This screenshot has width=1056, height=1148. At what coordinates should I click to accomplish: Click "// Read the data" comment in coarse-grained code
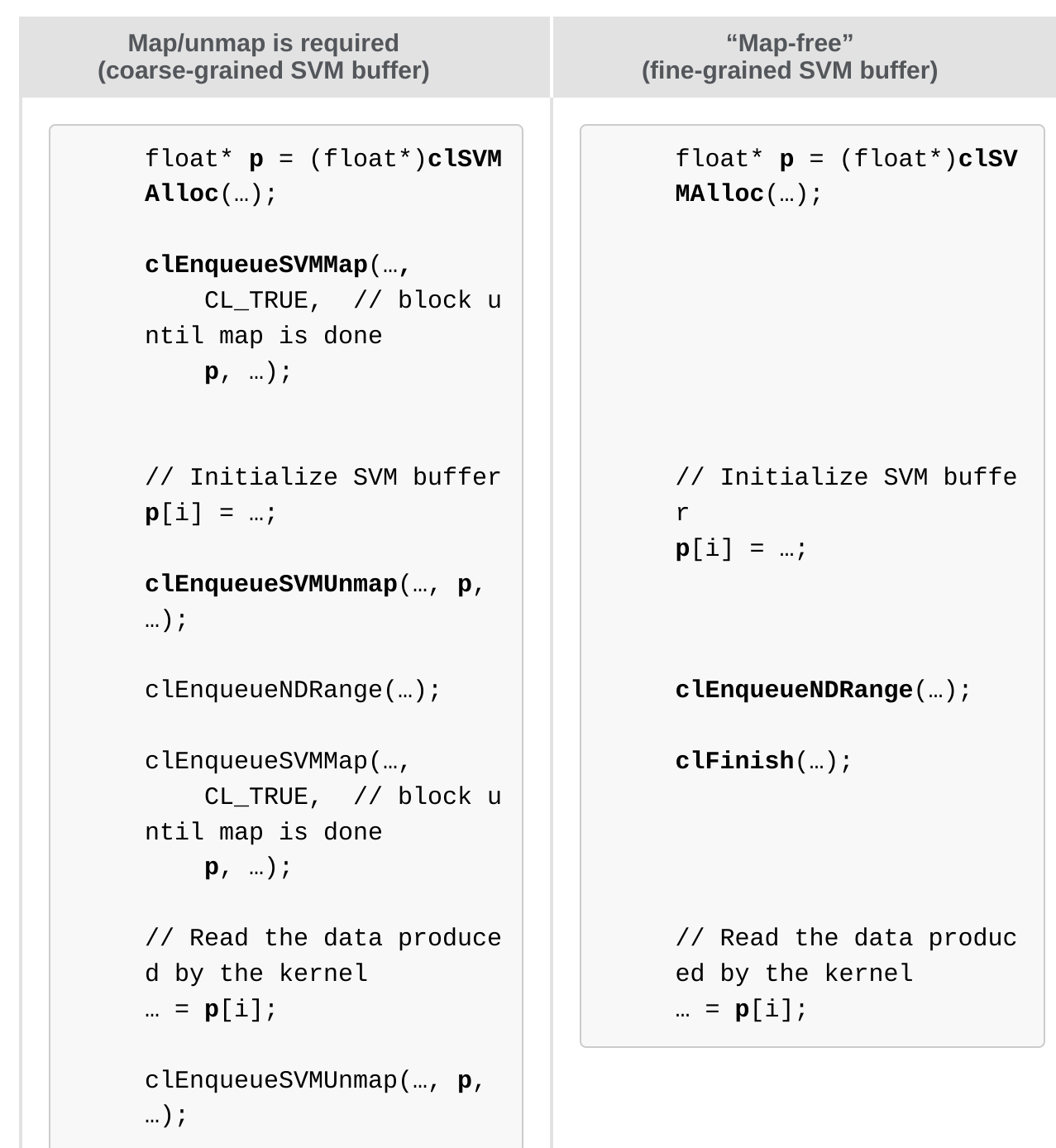pos(323,938)
